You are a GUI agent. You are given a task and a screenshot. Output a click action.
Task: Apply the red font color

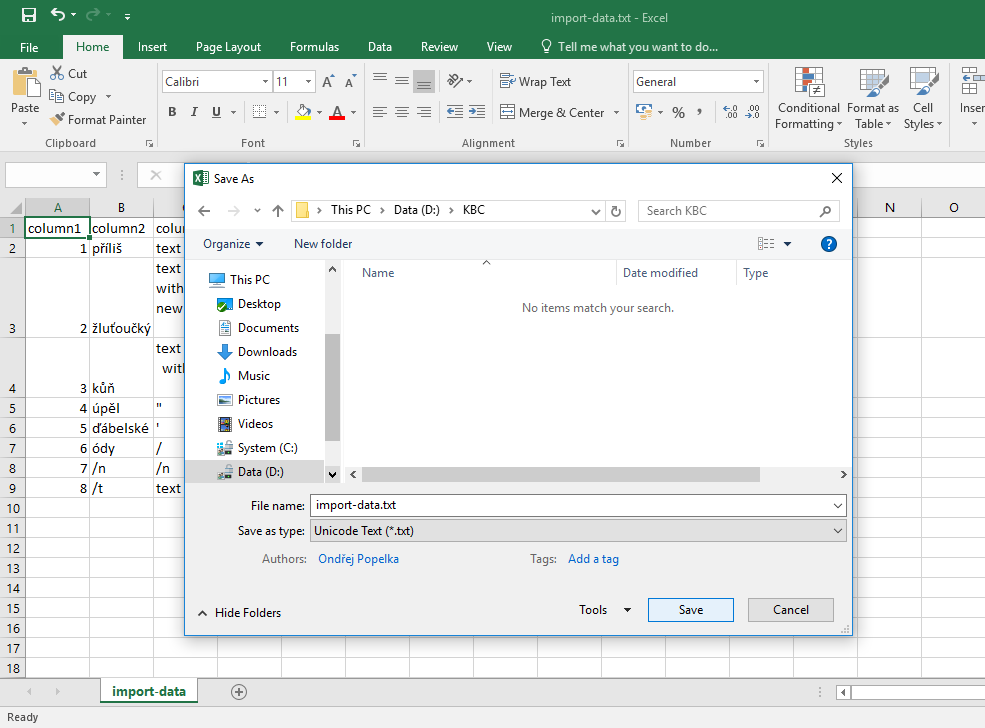coord(337,112)
